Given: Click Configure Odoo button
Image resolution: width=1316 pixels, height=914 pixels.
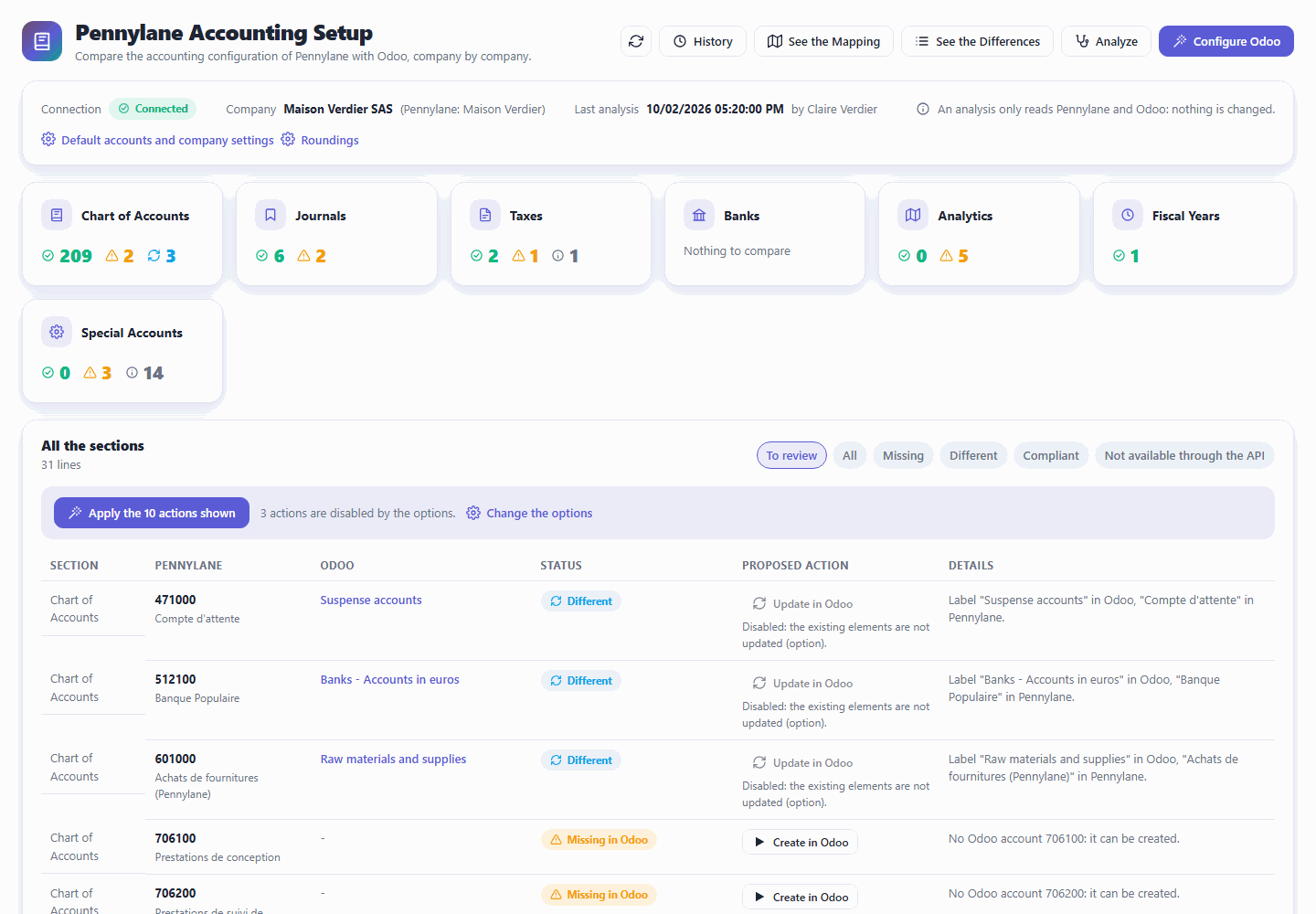Looking at the screenshot, I should [1226, 41].
